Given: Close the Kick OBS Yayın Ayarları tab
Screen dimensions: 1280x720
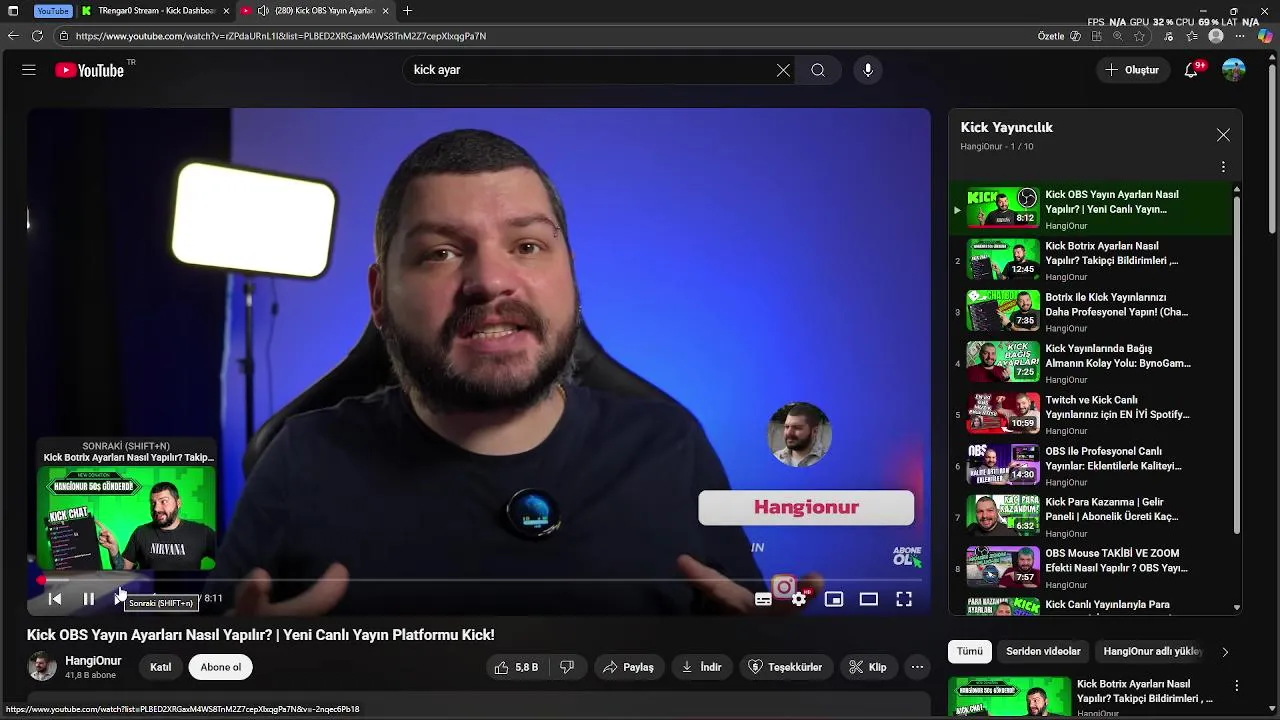Looking at the screenshot, I should coord(385,11).
